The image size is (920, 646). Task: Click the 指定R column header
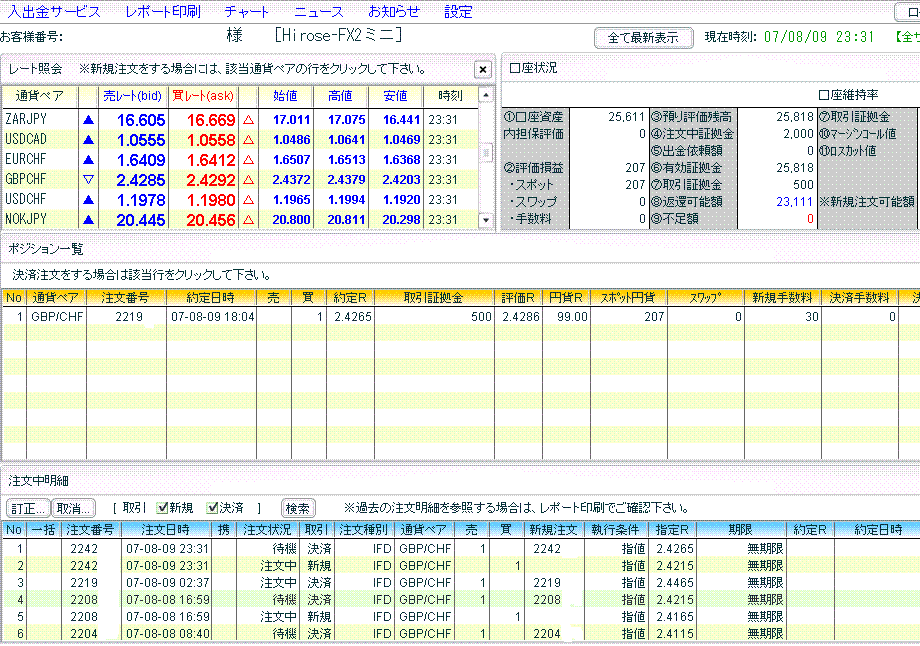click(x=672, y=529)
